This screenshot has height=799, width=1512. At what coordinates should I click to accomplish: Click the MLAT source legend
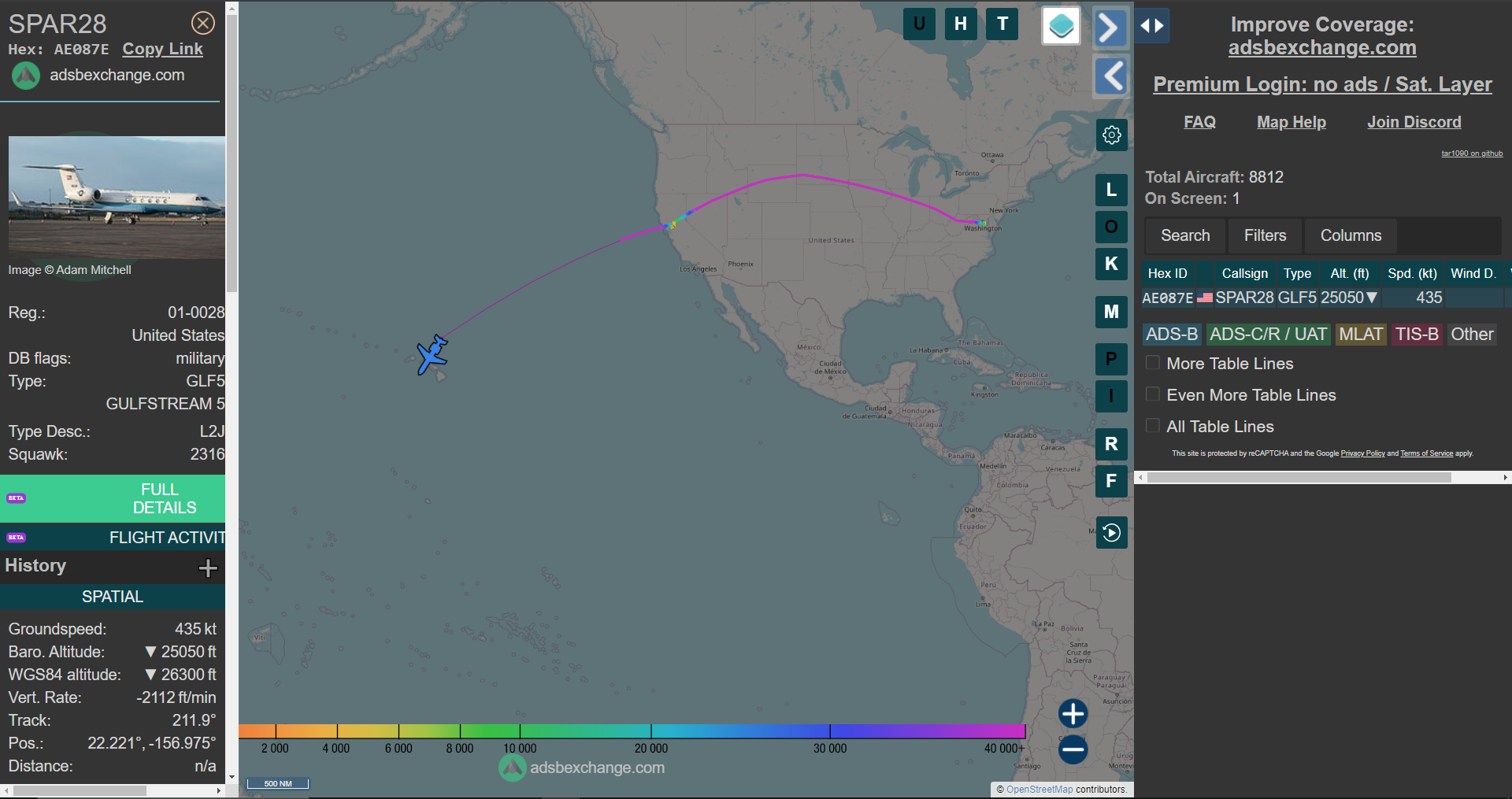tap(1361, 335)
